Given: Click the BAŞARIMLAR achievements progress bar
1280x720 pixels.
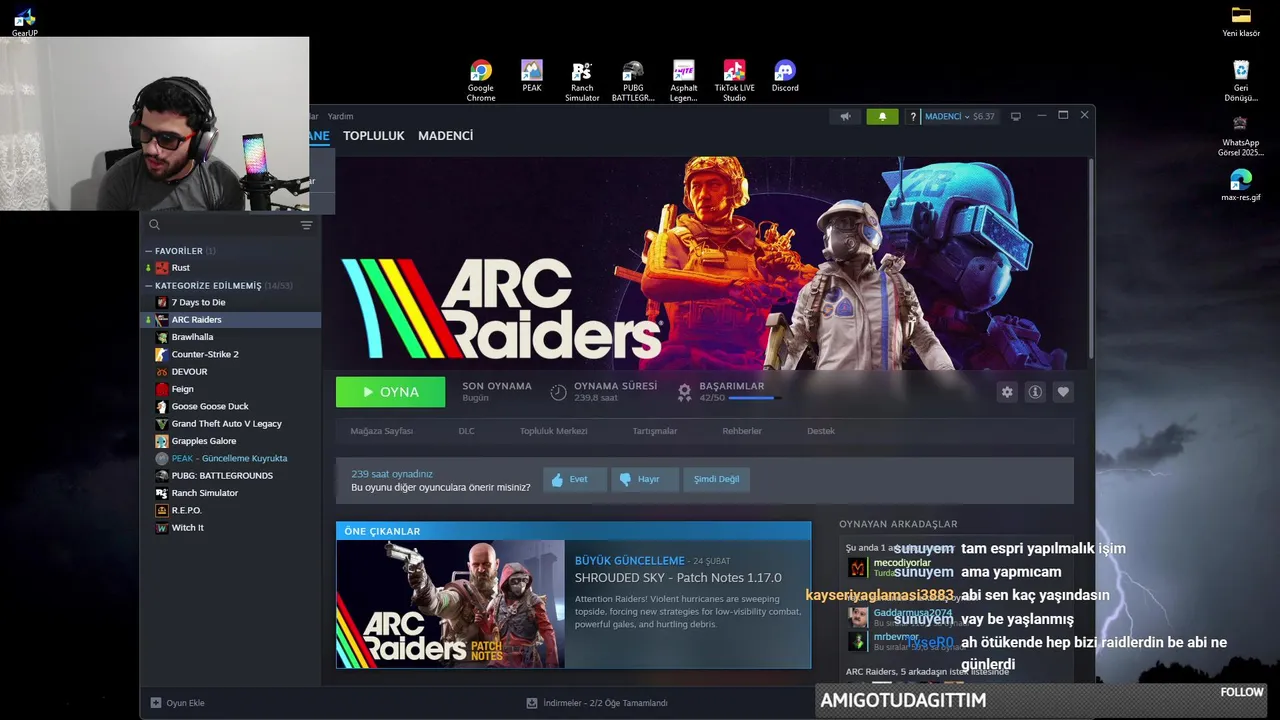Looking at the screenshot, I should point(754,398).
